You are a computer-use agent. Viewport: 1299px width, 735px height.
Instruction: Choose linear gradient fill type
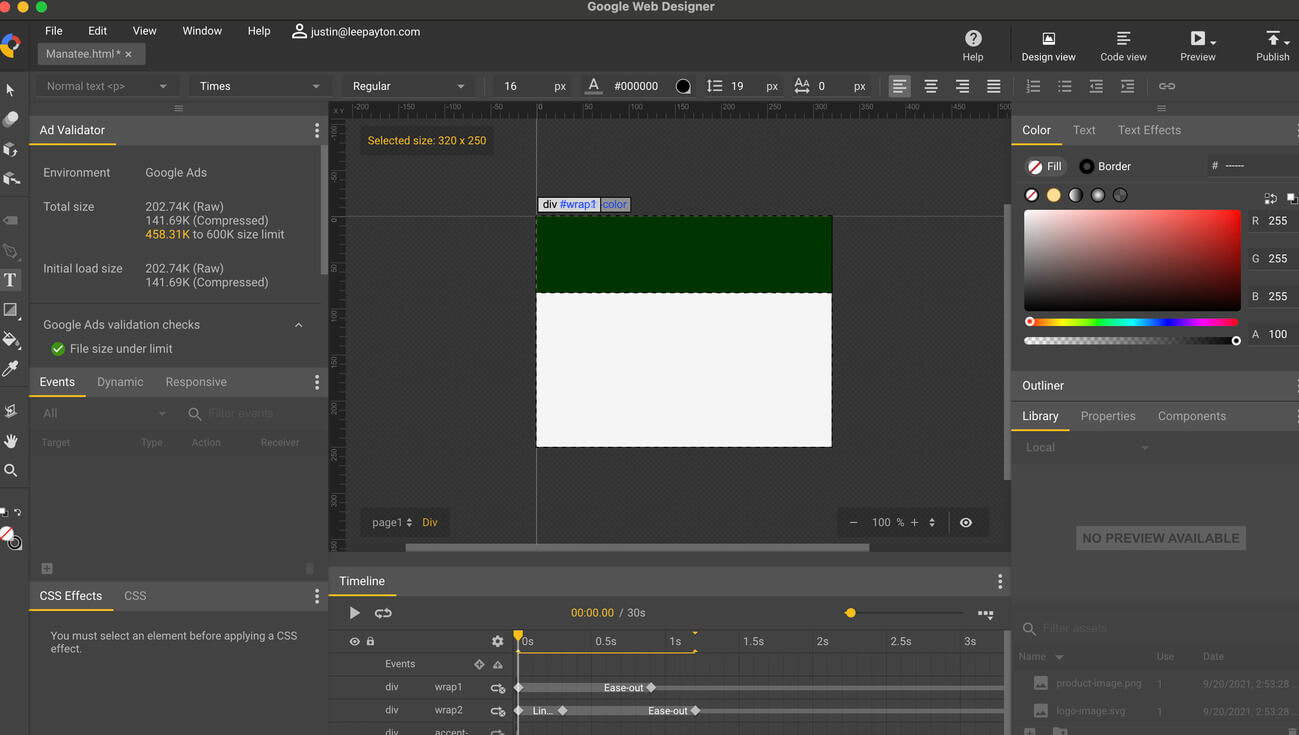pyautogui.click(x=1076, y=195)
